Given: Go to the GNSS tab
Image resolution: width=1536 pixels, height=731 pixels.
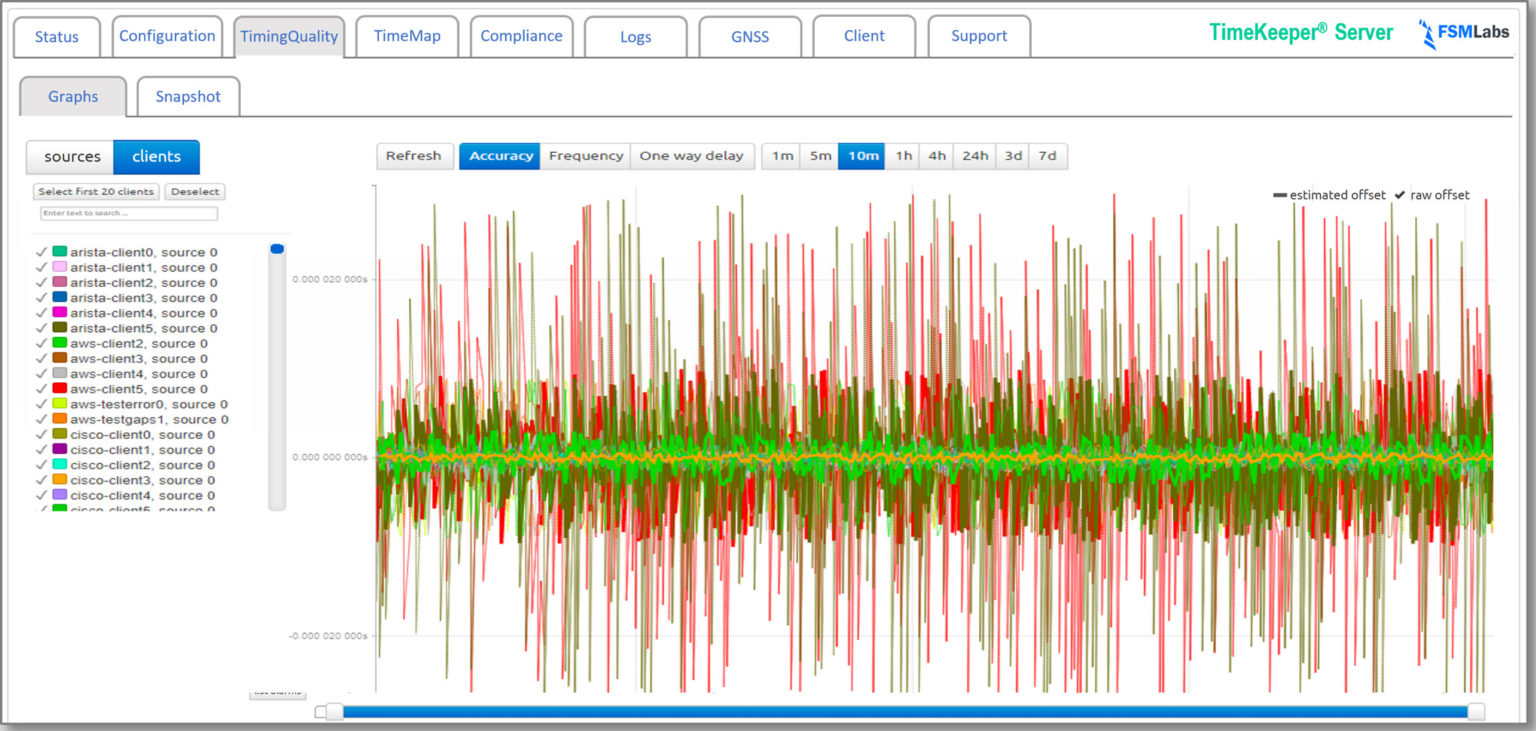Looking at the screenshot, I should point(749,36).
